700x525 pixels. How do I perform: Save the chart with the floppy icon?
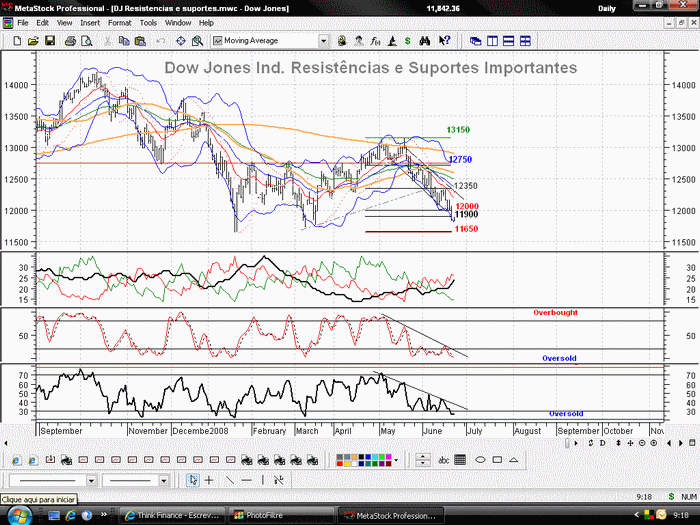(x=50, y=41)
